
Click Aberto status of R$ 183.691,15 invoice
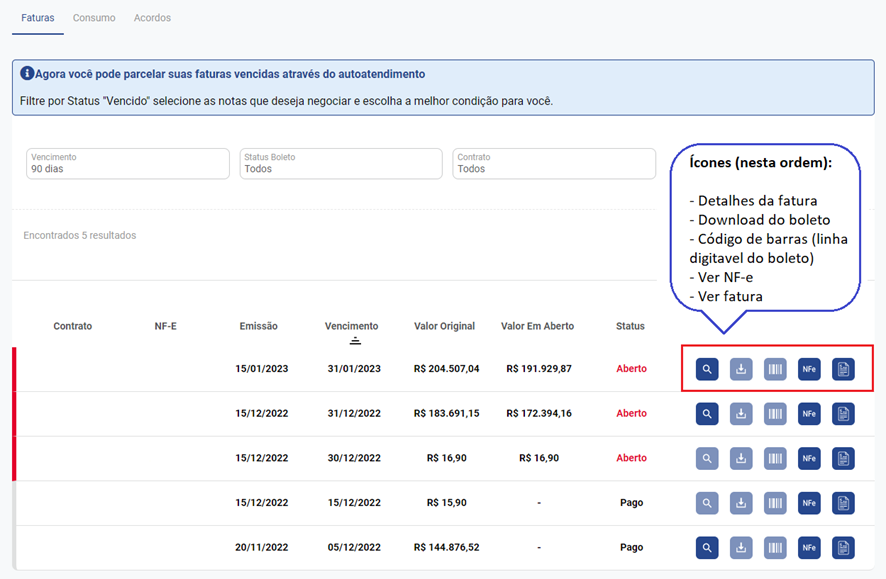(x=631, y=413)
